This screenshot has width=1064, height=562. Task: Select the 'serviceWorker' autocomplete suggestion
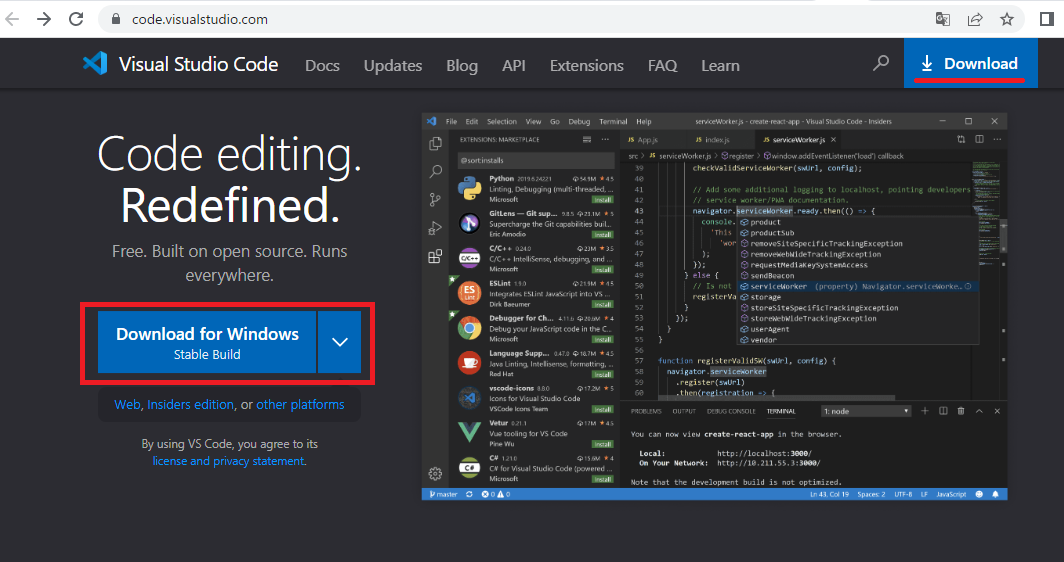858,286
